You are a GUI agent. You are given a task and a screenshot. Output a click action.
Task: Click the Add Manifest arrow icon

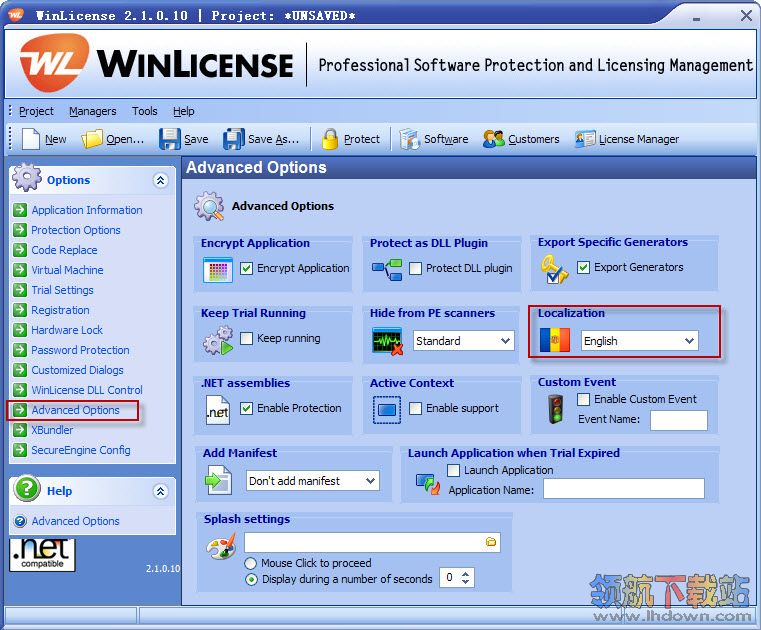[218, 480]
